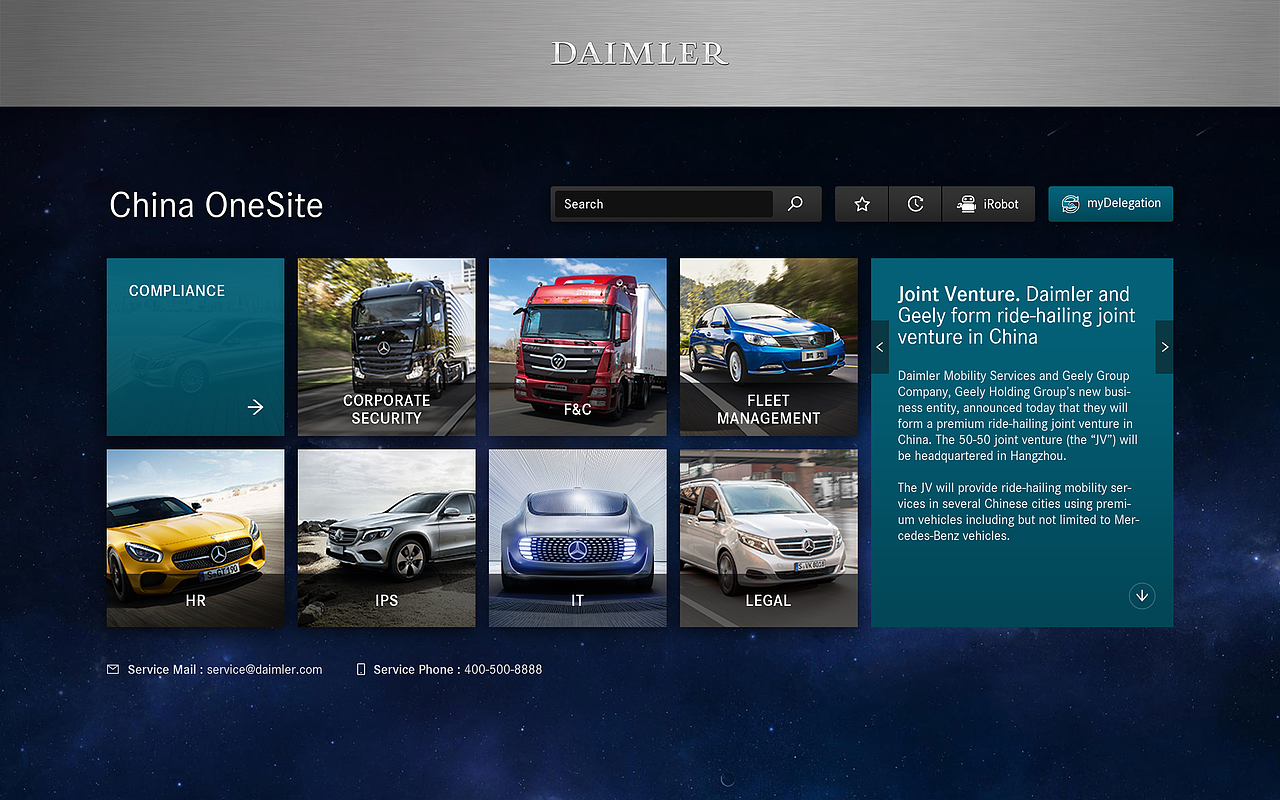Open the HR tile
Screen dimensions: 1280x800
click(195, 538)
